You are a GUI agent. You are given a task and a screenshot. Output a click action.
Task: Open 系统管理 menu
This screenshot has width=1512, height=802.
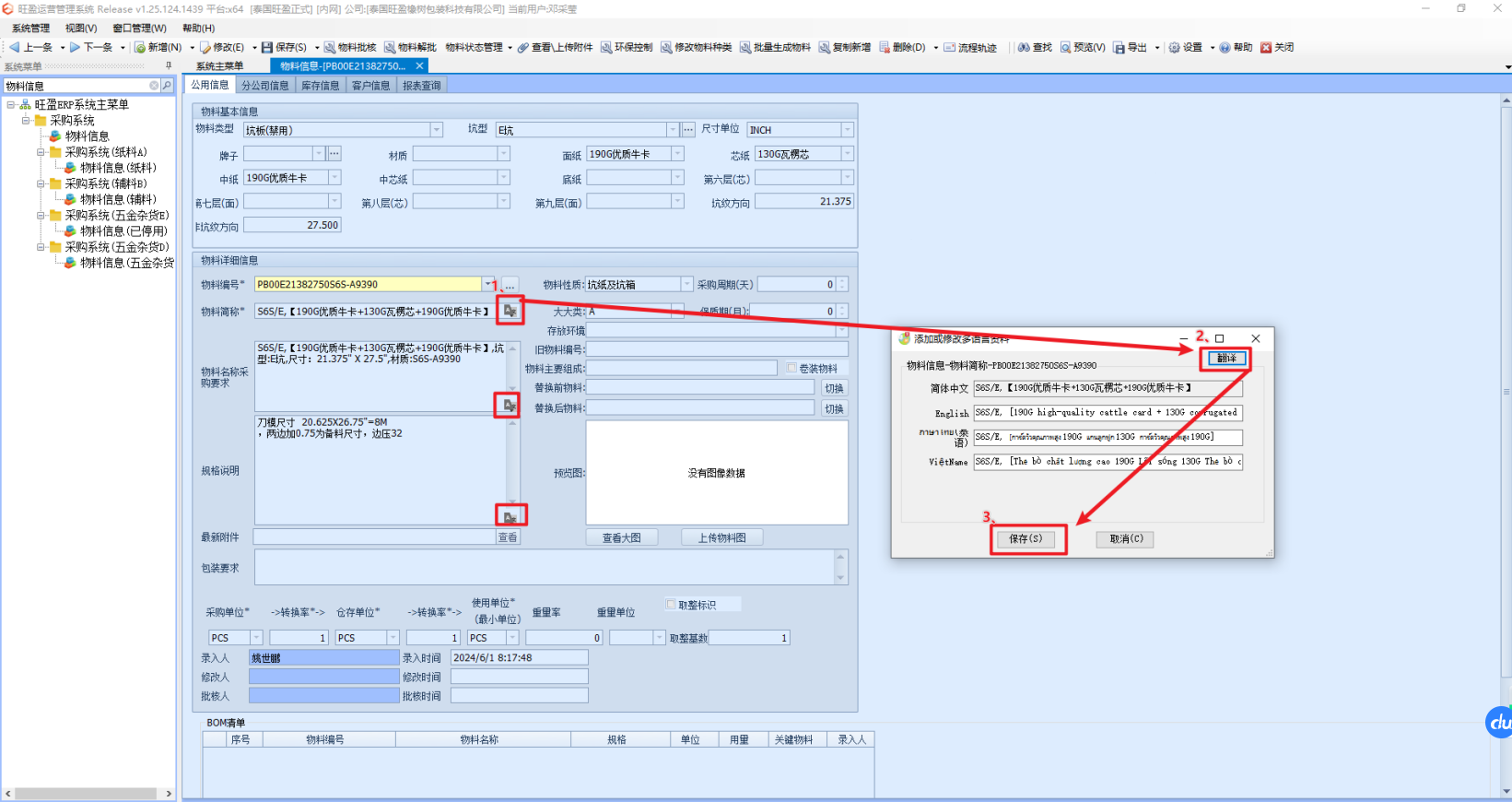(31, 29)
